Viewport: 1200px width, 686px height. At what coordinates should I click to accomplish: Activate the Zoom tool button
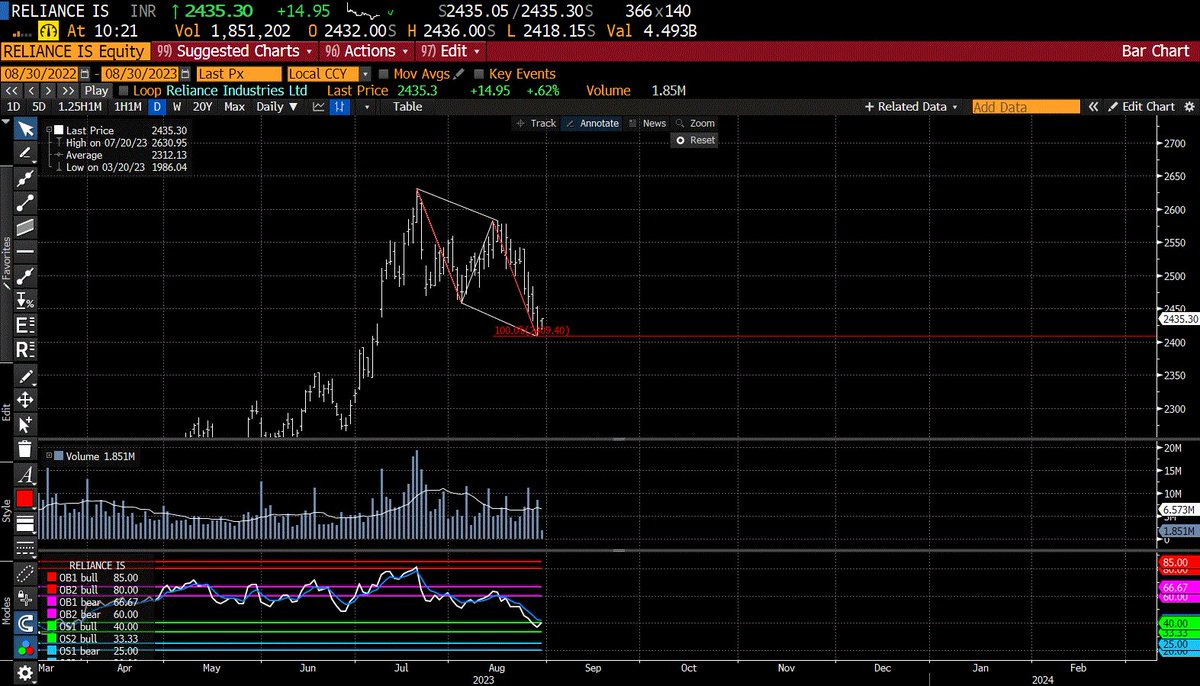pyautogui.click(x=695, y=123)
